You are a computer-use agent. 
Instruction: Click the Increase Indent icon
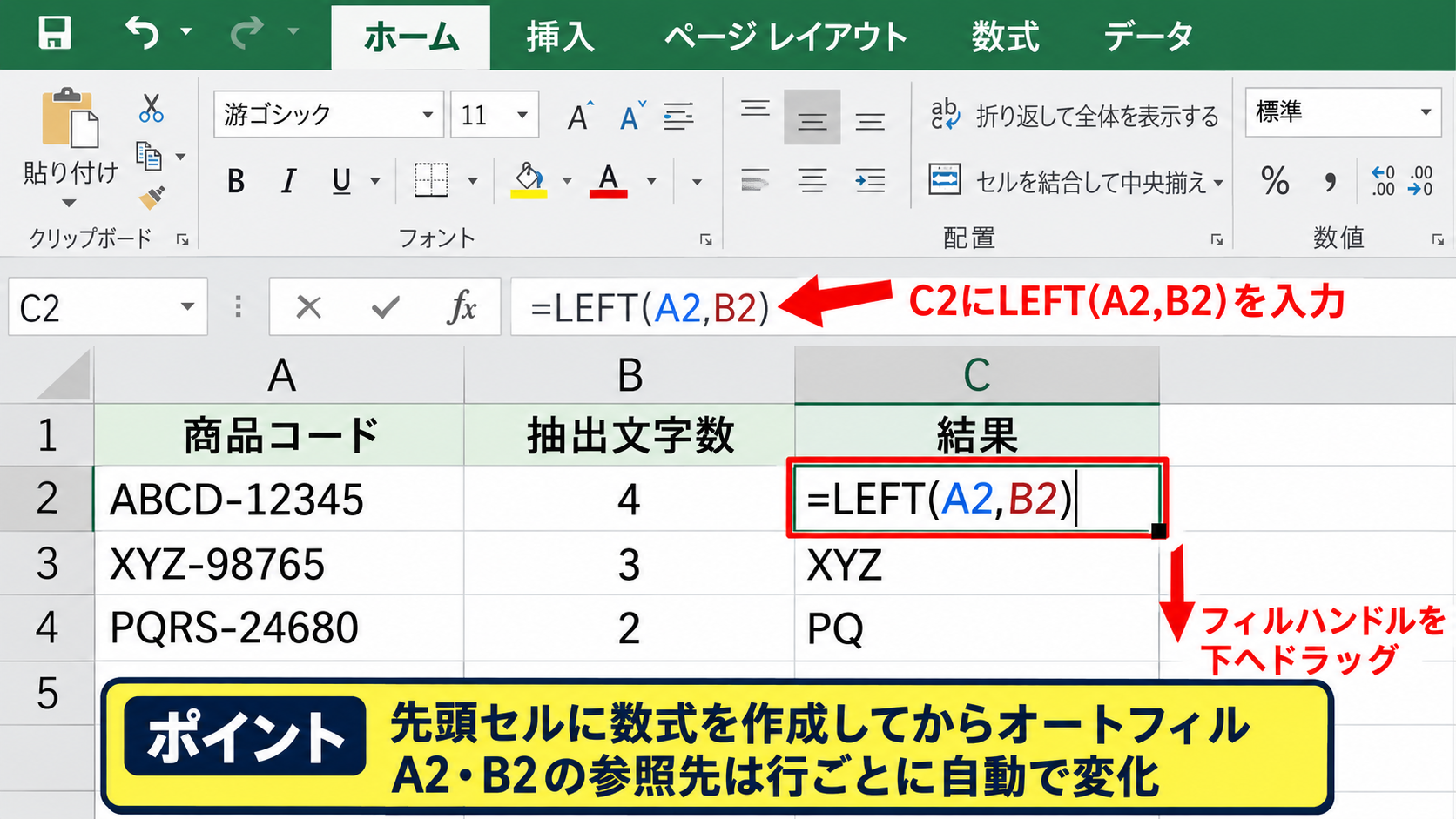[x=870, y=180]
